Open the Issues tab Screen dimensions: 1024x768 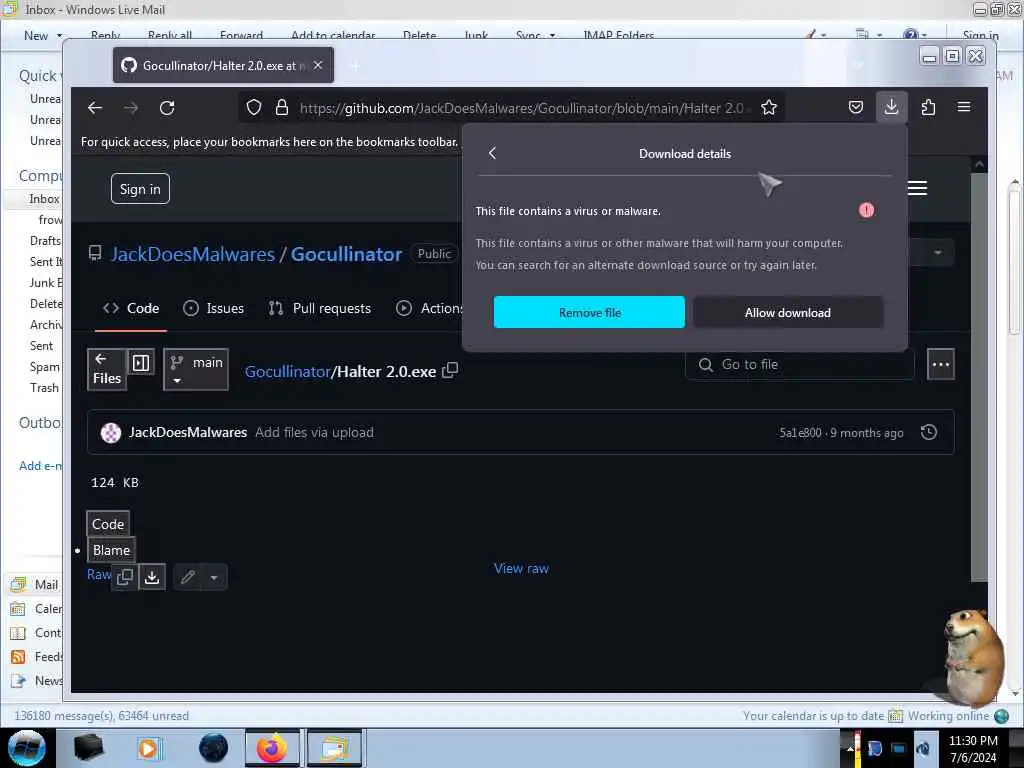[214, 308]
